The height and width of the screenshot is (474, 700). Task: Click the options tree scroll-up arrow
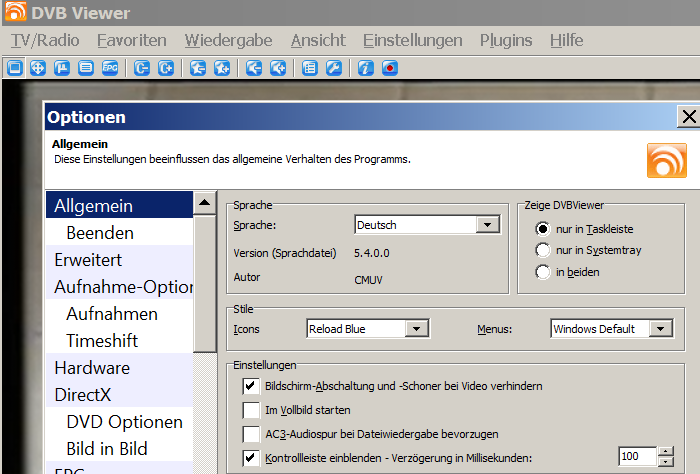[x=205, y=203]
